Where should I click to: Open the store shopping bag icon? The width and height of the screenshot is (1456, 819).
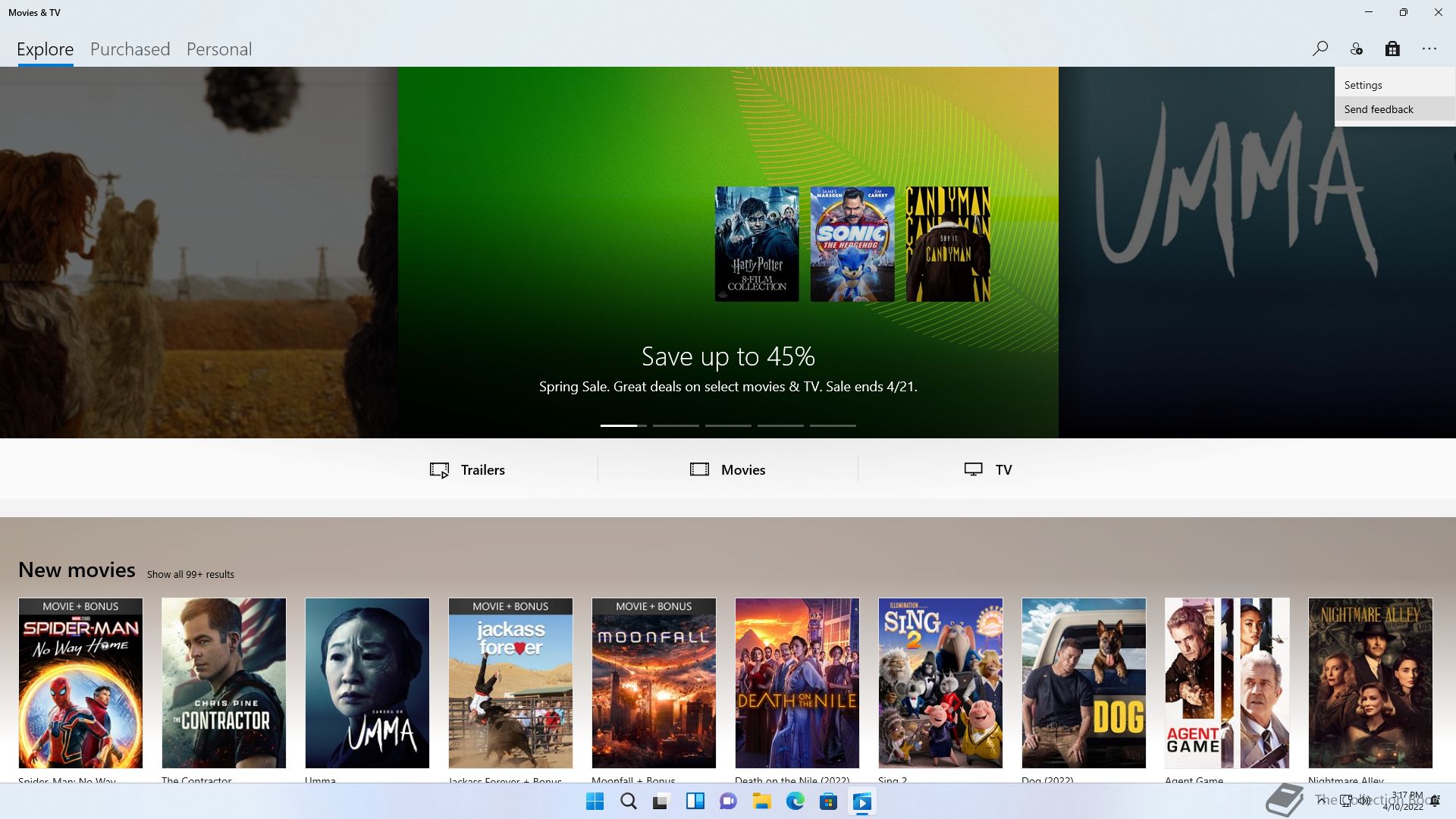1392,49
